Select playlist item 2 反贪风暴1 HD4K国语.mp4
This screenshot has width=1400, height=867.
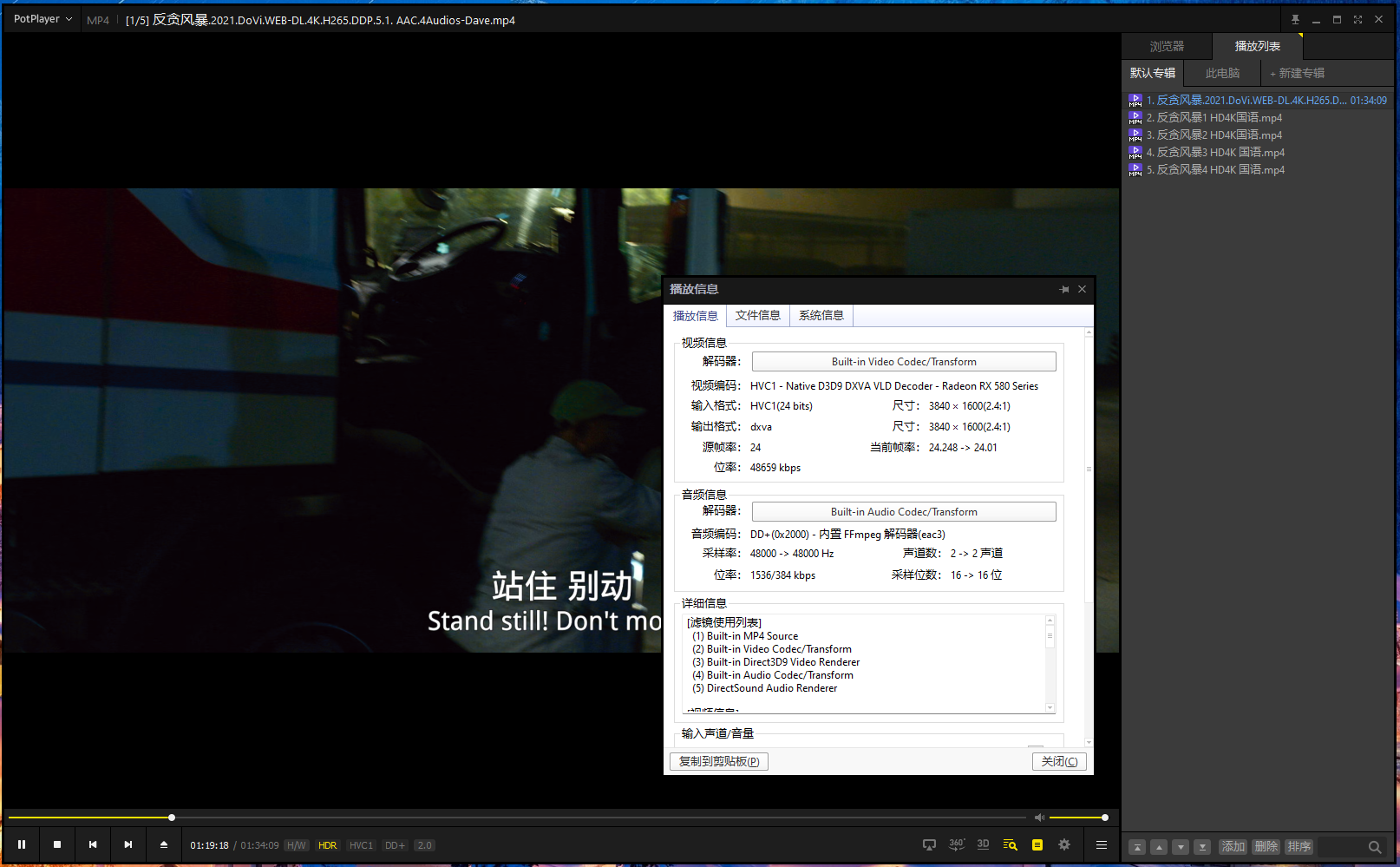[x=1258, y=117]
